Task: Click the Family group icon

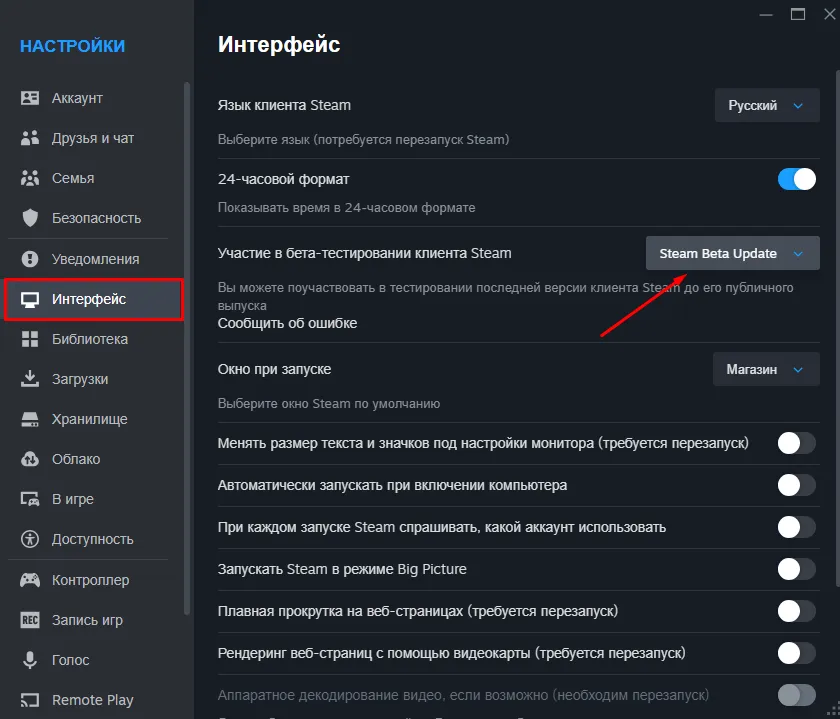Action: tap(30, 178)
